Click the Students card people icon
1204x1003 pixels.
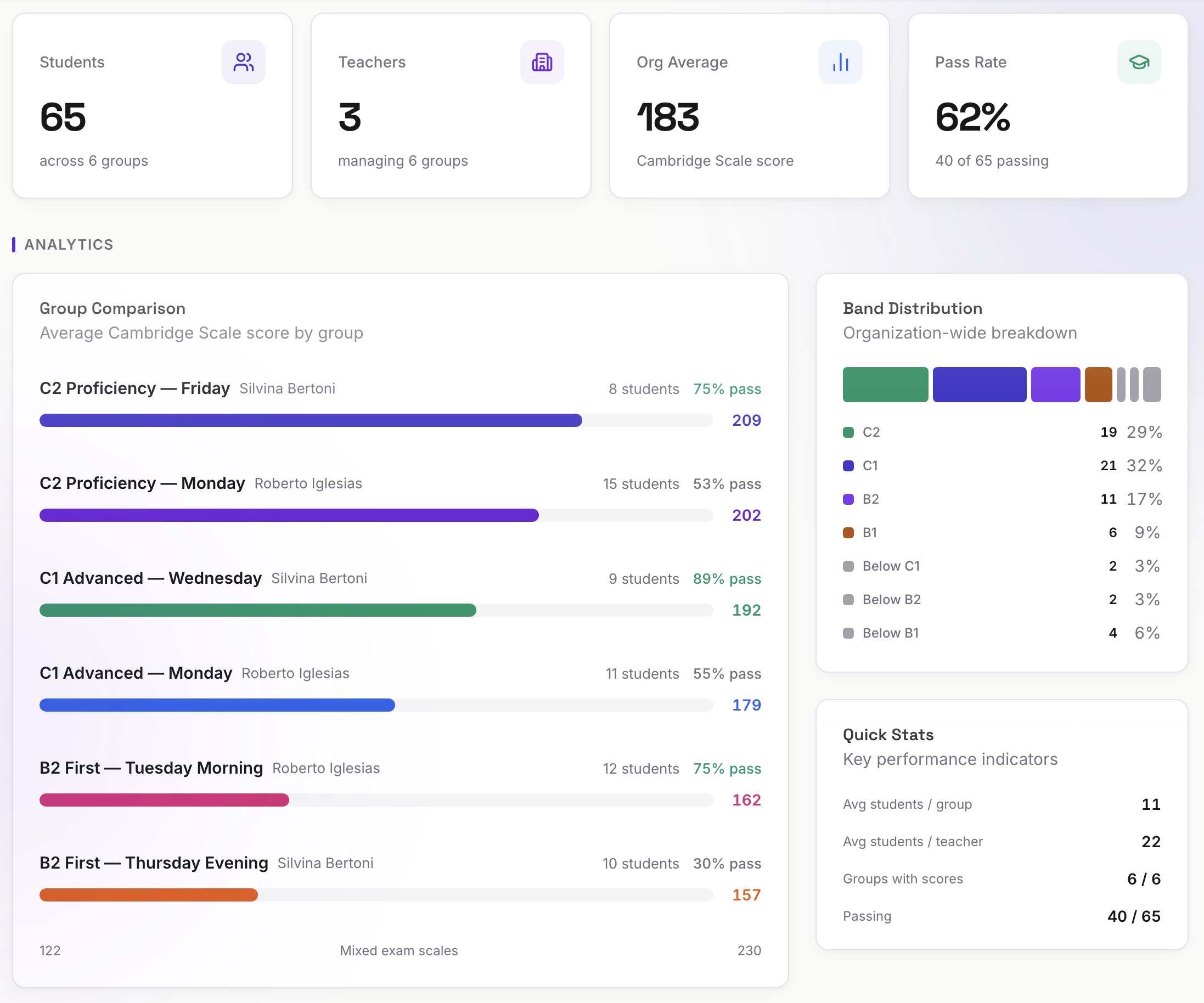tap(244, 62)
